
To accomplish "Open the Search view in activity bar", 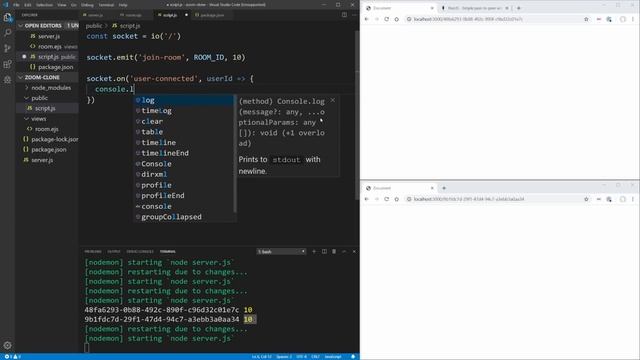I will 7,33.
